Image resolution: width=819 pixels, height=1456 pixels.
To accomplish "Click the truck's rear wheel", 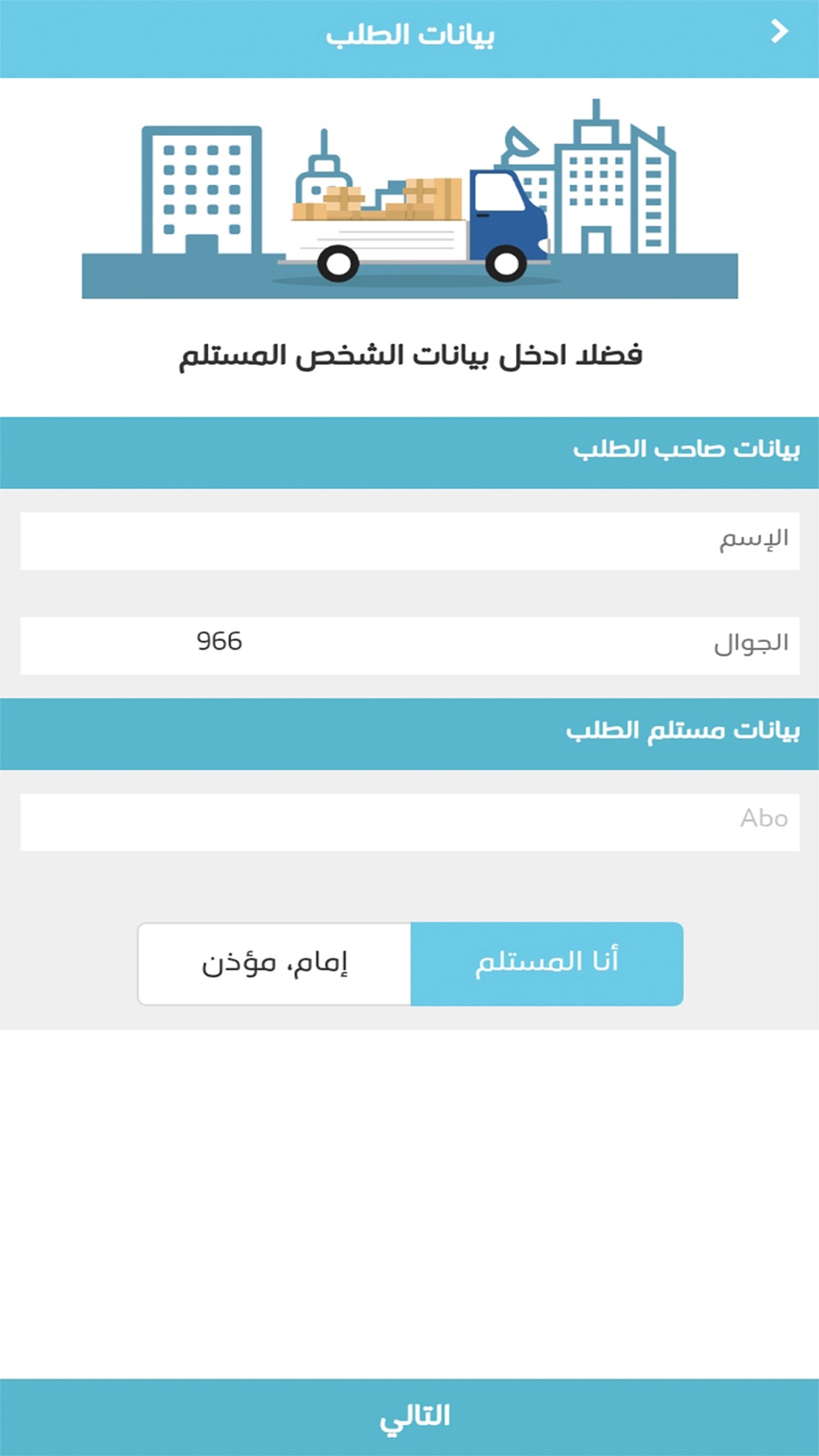I will coord(337,264).
